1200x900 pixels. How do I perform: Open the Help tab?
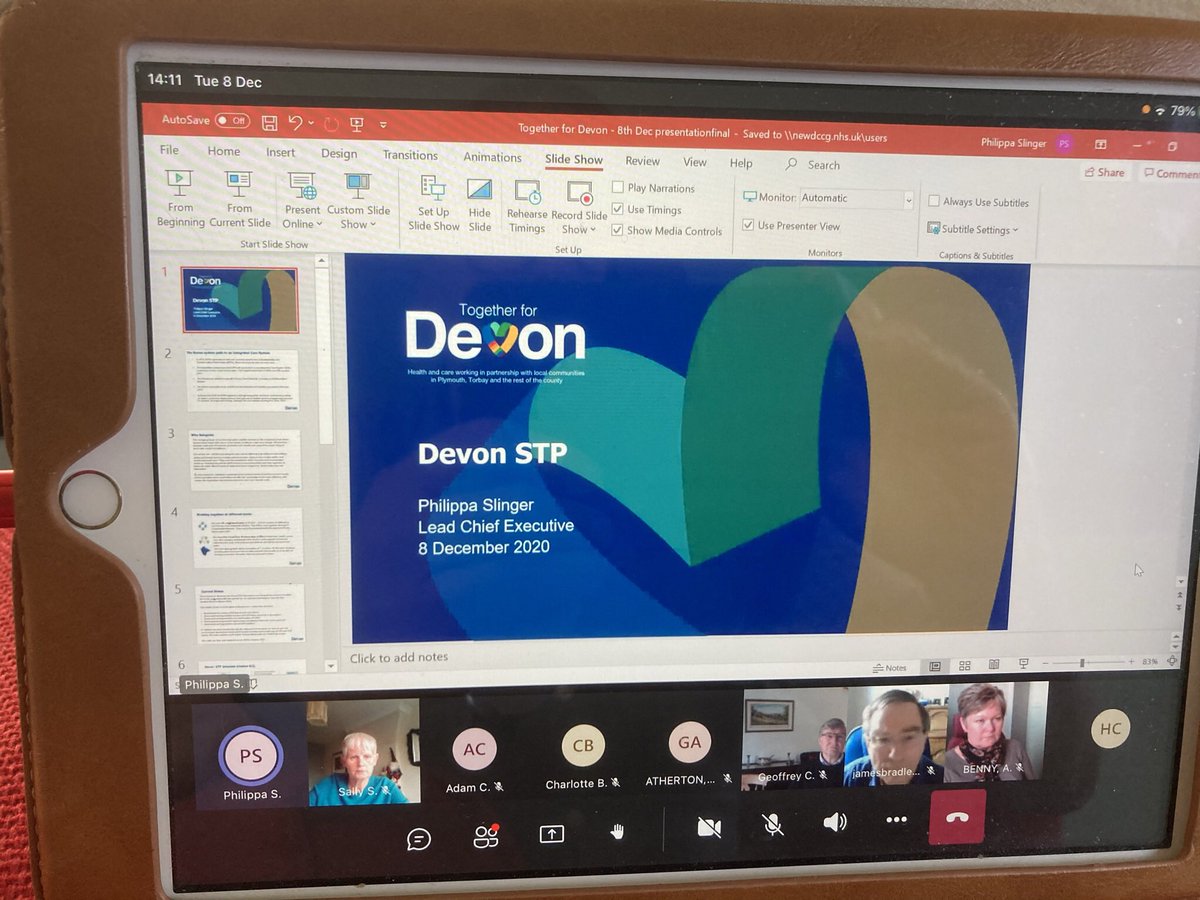[x=741, y=163]
